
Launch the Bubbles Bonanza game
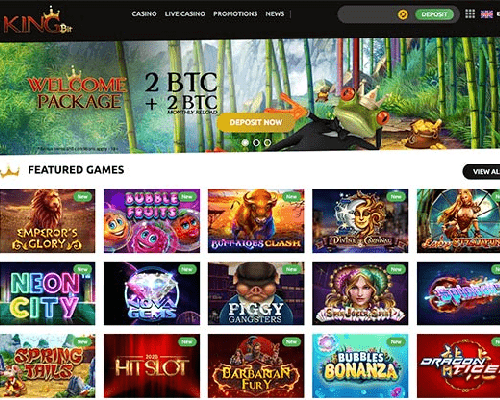pyautogui.click(x=360, y=366)
